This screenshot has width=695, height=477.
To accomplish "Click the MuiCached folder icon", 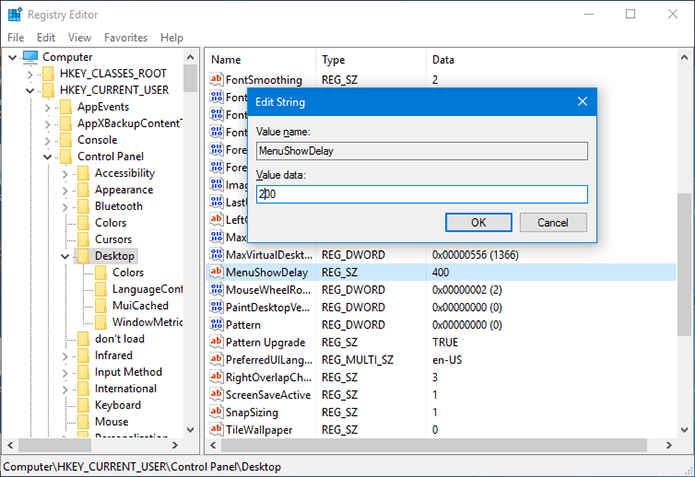I will pyautogui.click(x=101, y=306).
